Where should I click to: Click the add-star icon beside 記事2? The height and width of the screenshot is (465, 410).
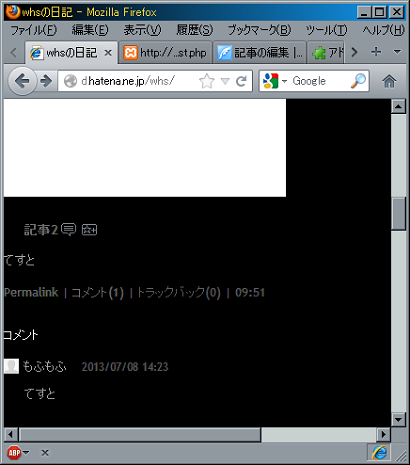click(x=89, y=230)
